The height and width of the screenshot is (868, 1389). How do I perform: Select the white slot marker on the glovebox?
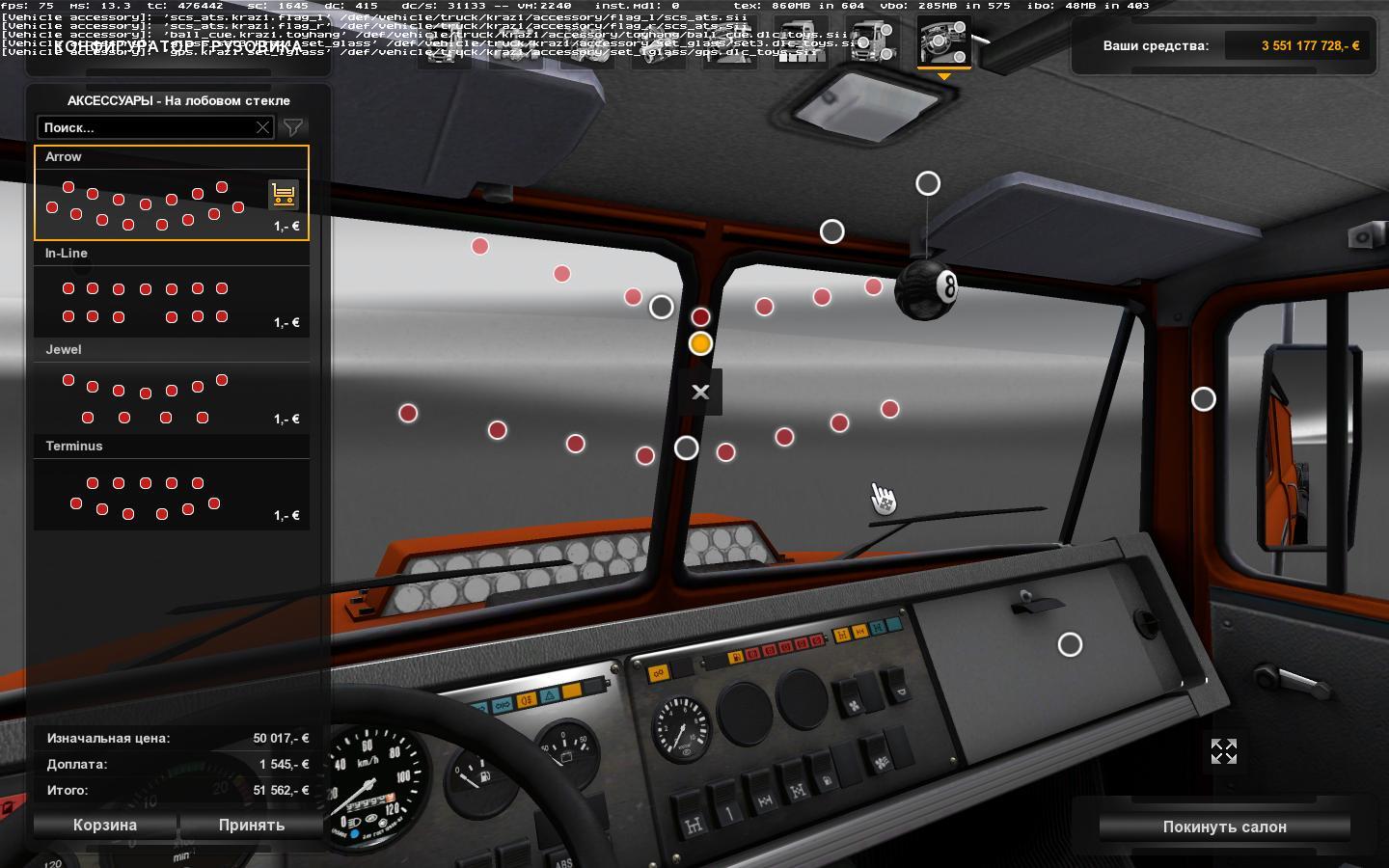point(1070,644)
